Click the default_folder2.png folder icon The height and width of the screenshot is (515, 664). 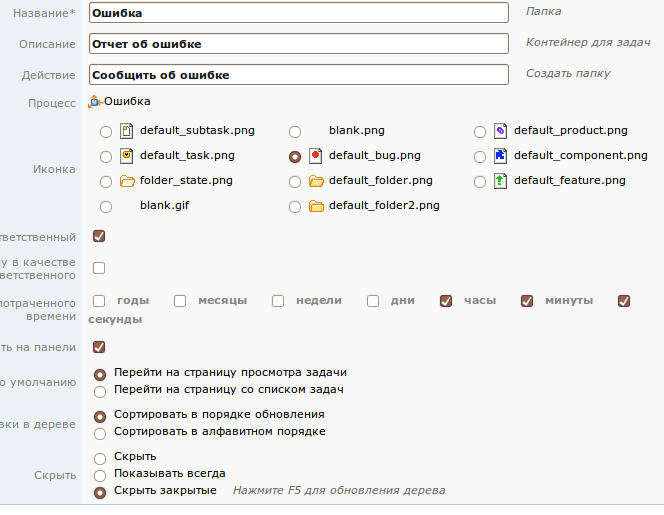pyautogui.click(x=316, y=206)
